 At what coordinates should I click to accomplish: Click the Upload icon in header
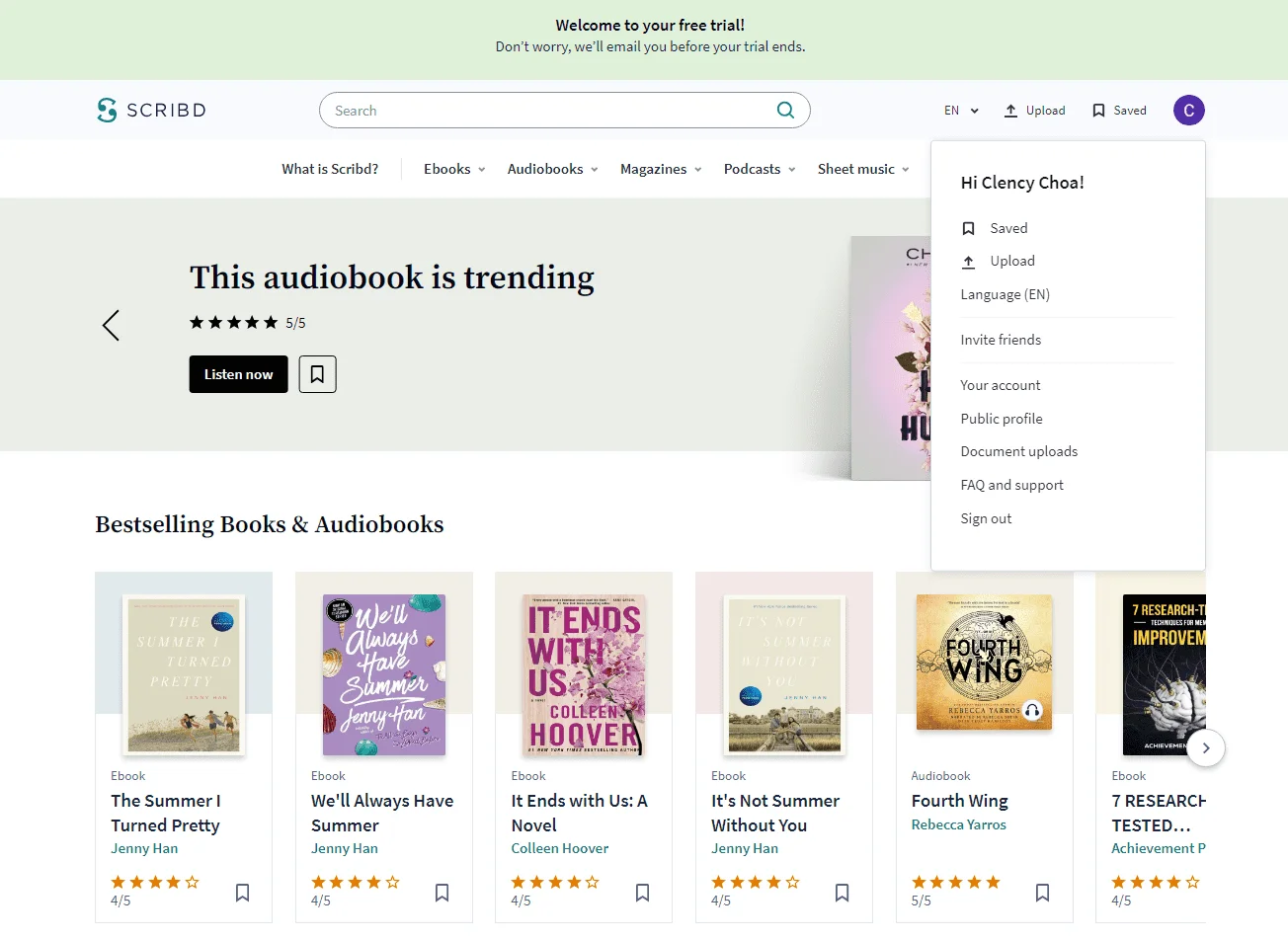(x=1010, y=111)
